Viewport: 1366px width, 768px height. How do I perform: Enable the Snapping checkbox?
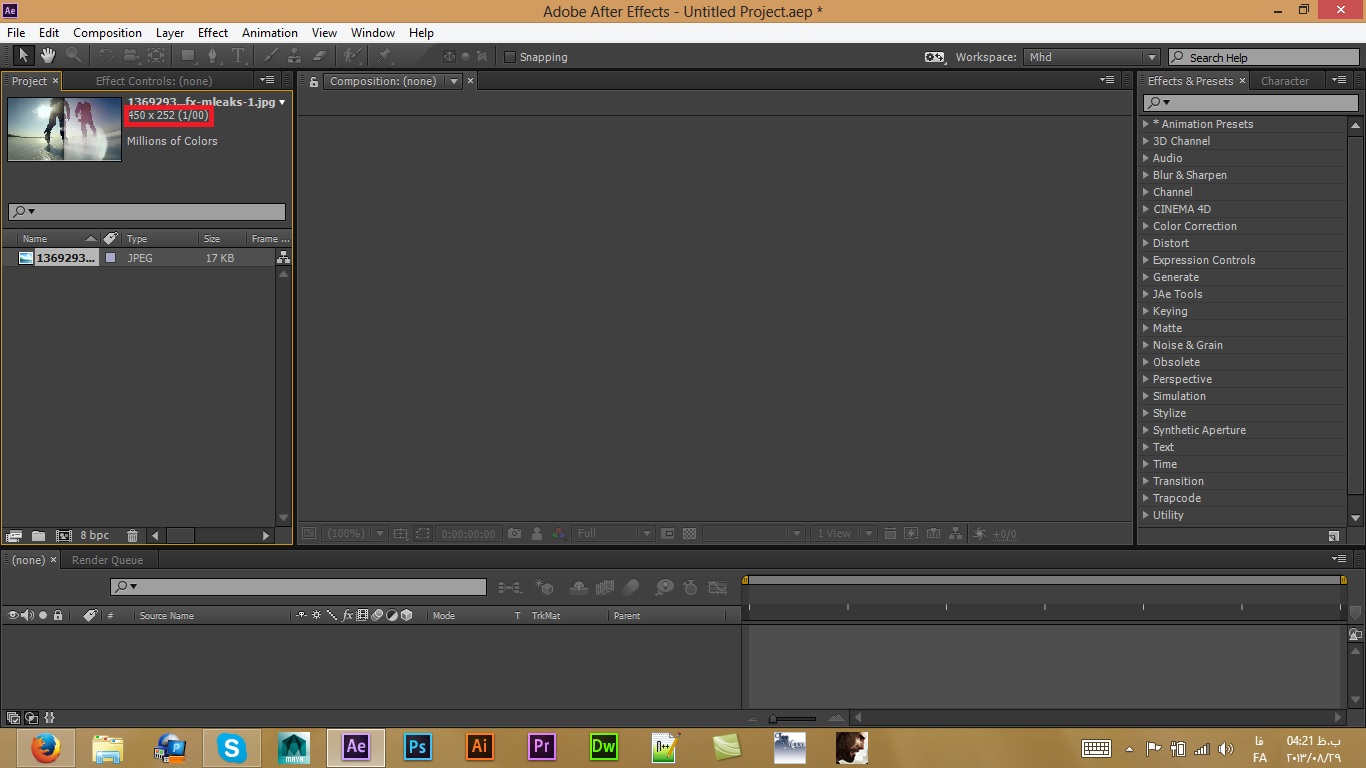(510, 57)
